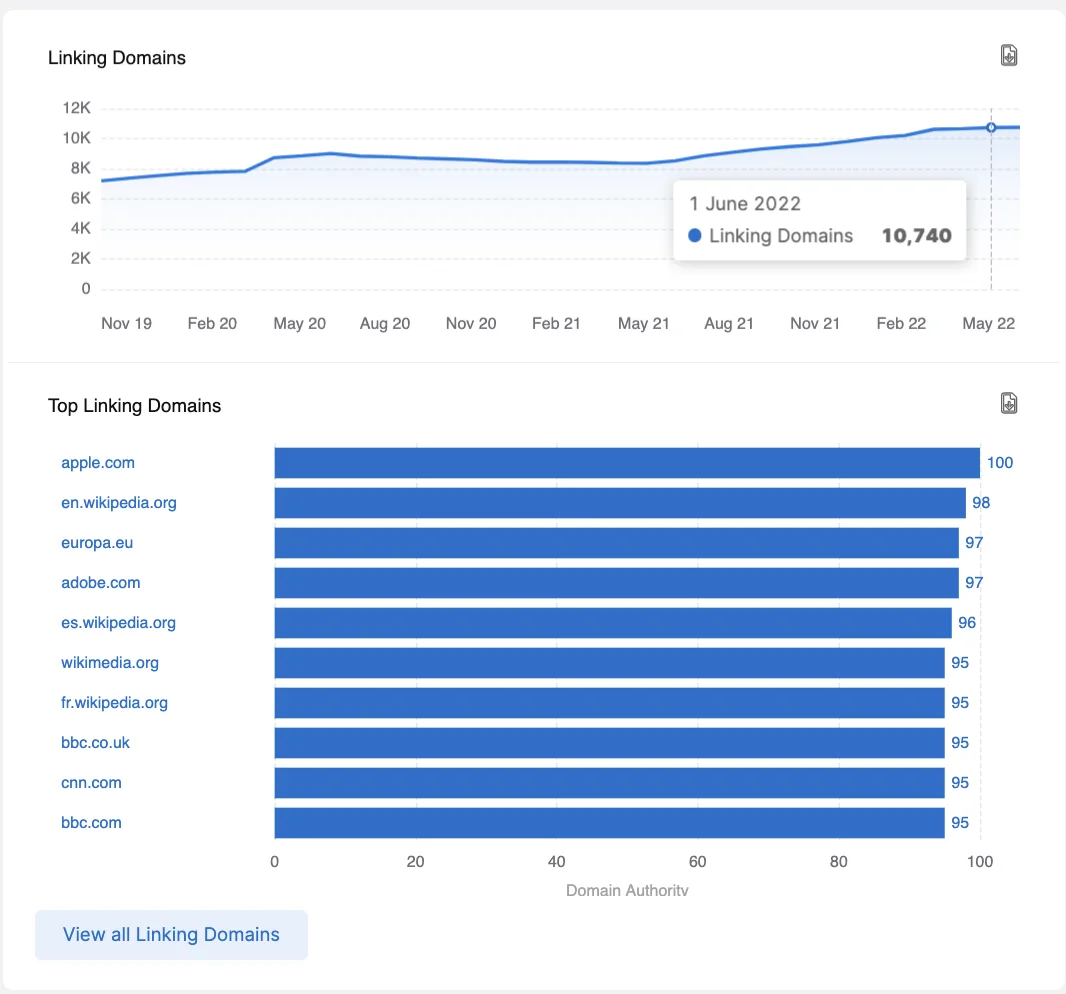Export the Top Linking Domains chart data

tap(1009, 403)
